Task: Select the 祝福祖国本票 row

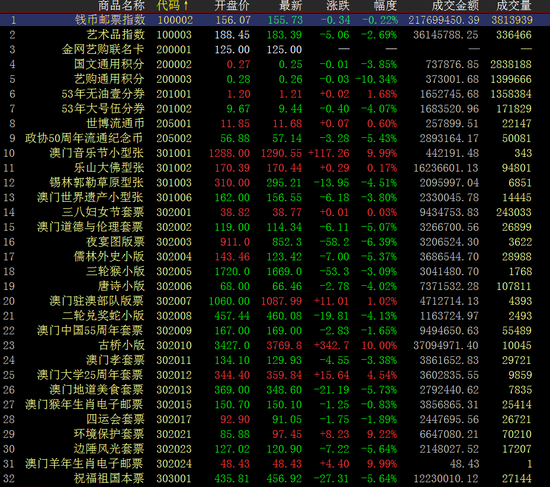Action: coord(275,479)
